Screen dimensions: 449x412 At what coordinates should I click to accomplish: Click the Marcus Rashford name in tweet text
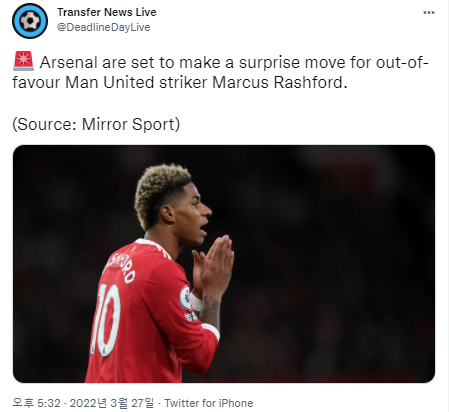click(279, 83)
